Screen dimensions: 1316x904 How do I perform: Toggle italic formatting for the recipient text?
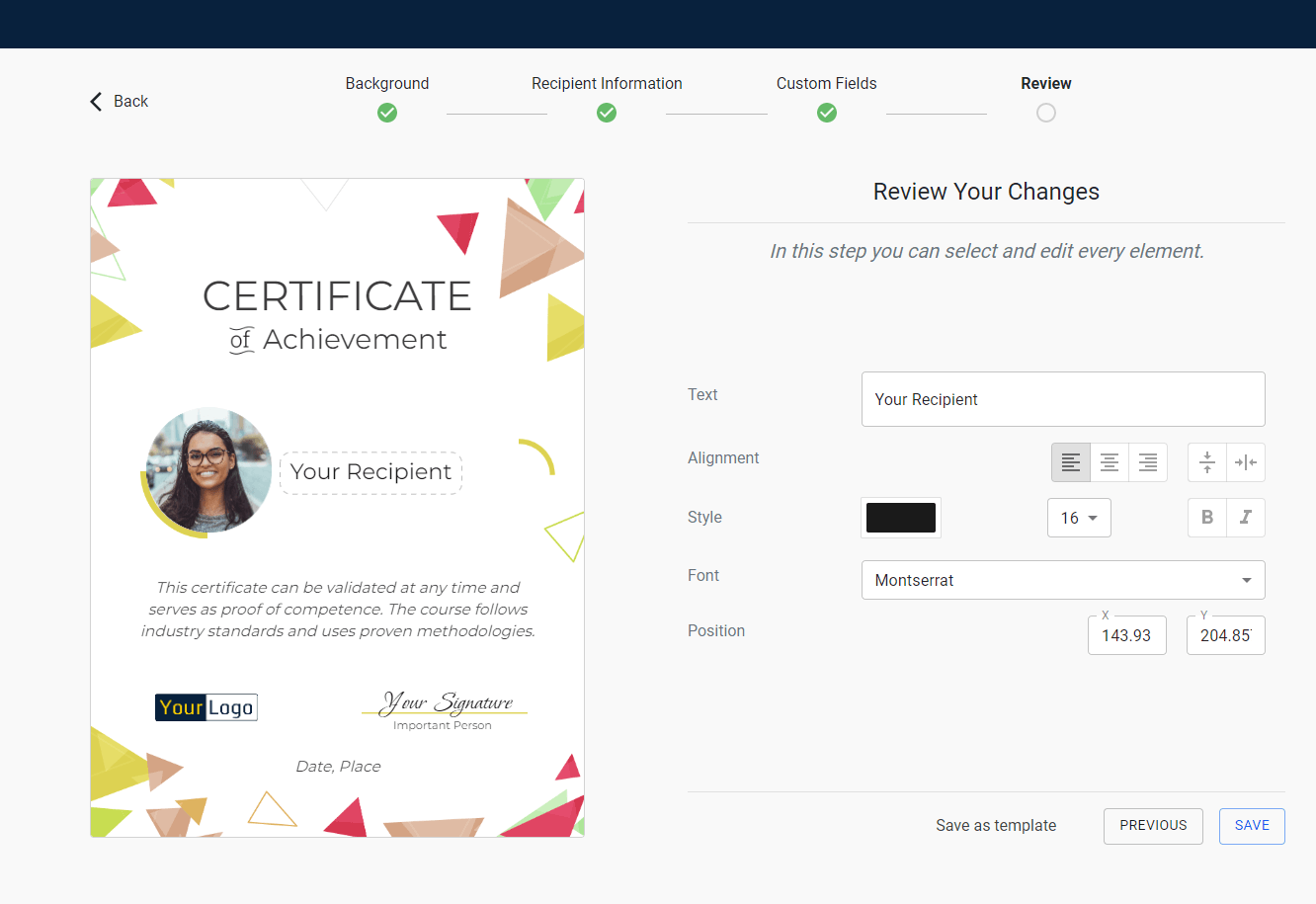(x=1246, y=517)
